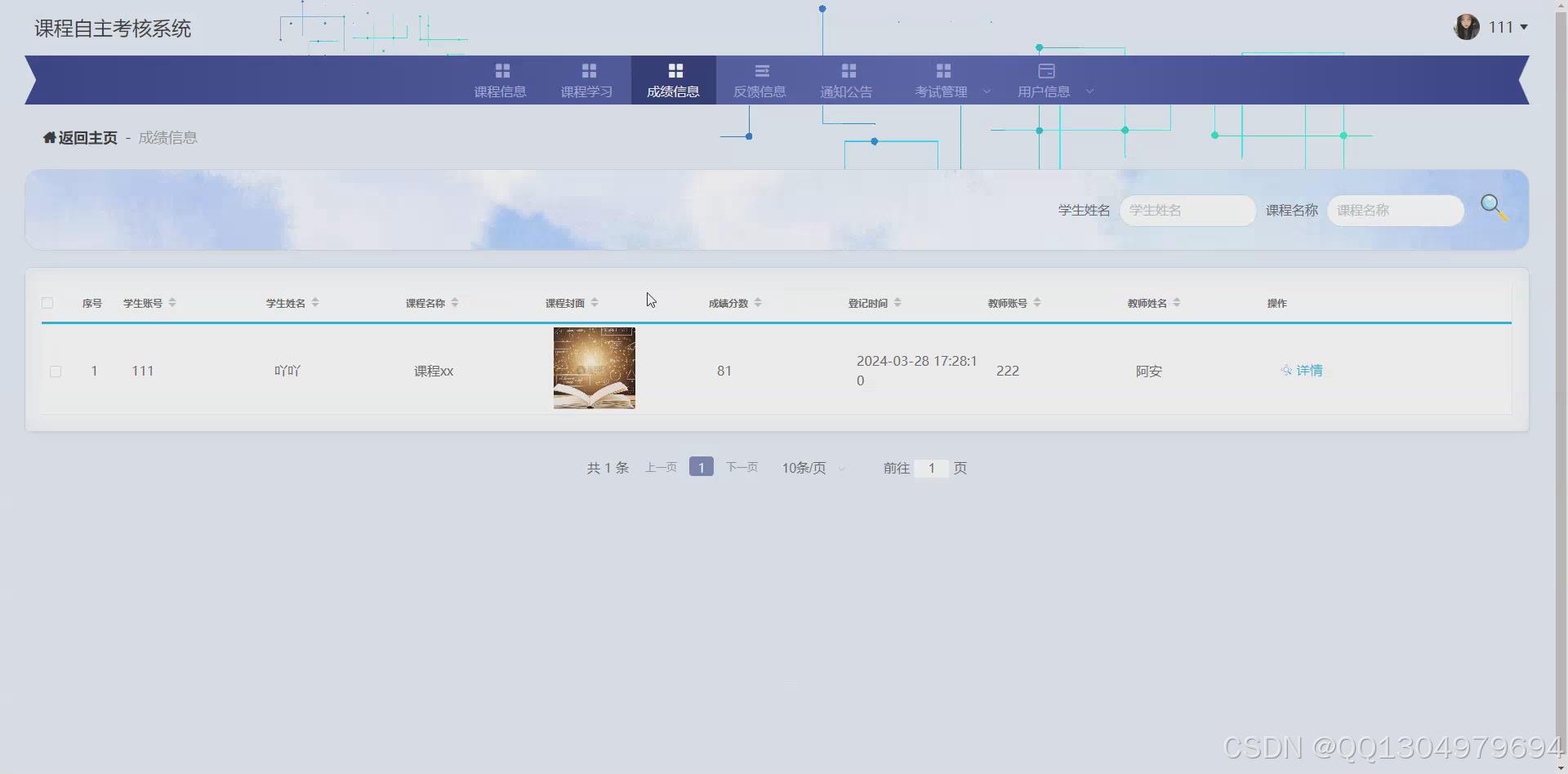Expand the 考试管理 dropdown menu
This screenshot has width=1568, height=774.
coord(987,91)
